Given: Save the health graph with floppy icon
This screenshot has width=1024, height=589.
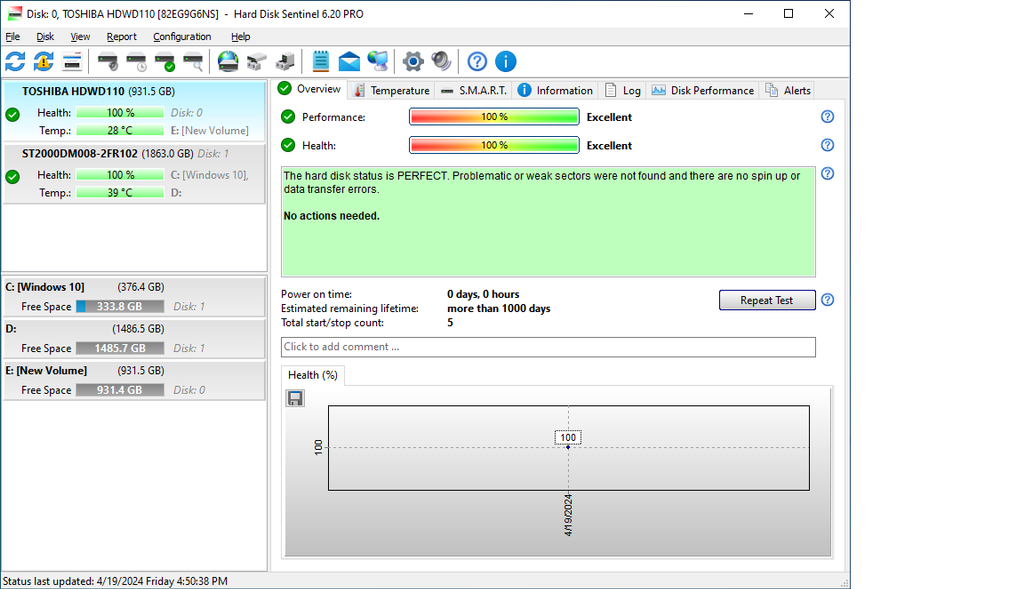Looking at the screenshot, I should coord(295,398).
